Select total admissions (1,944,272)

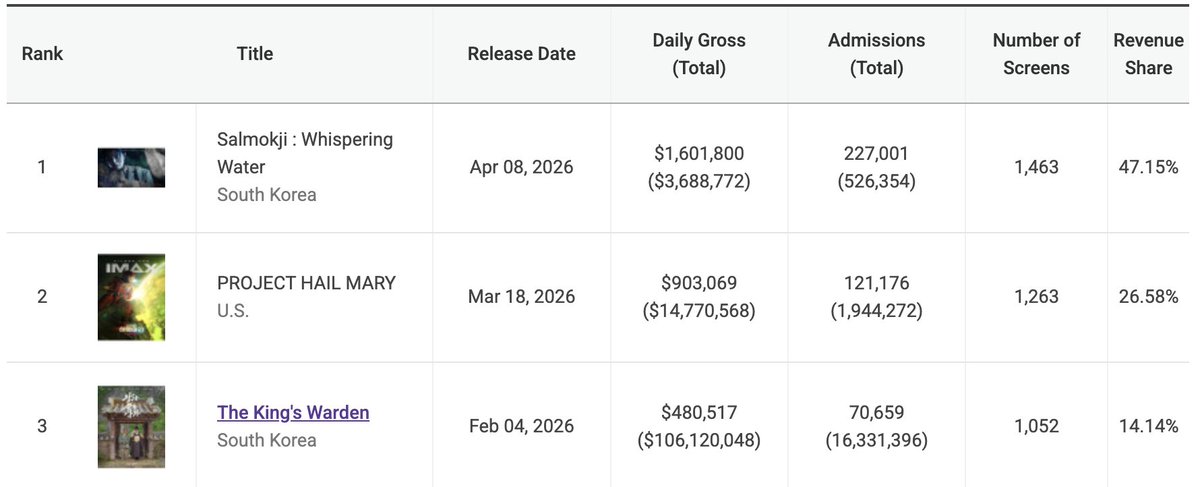tap(877, 311)
